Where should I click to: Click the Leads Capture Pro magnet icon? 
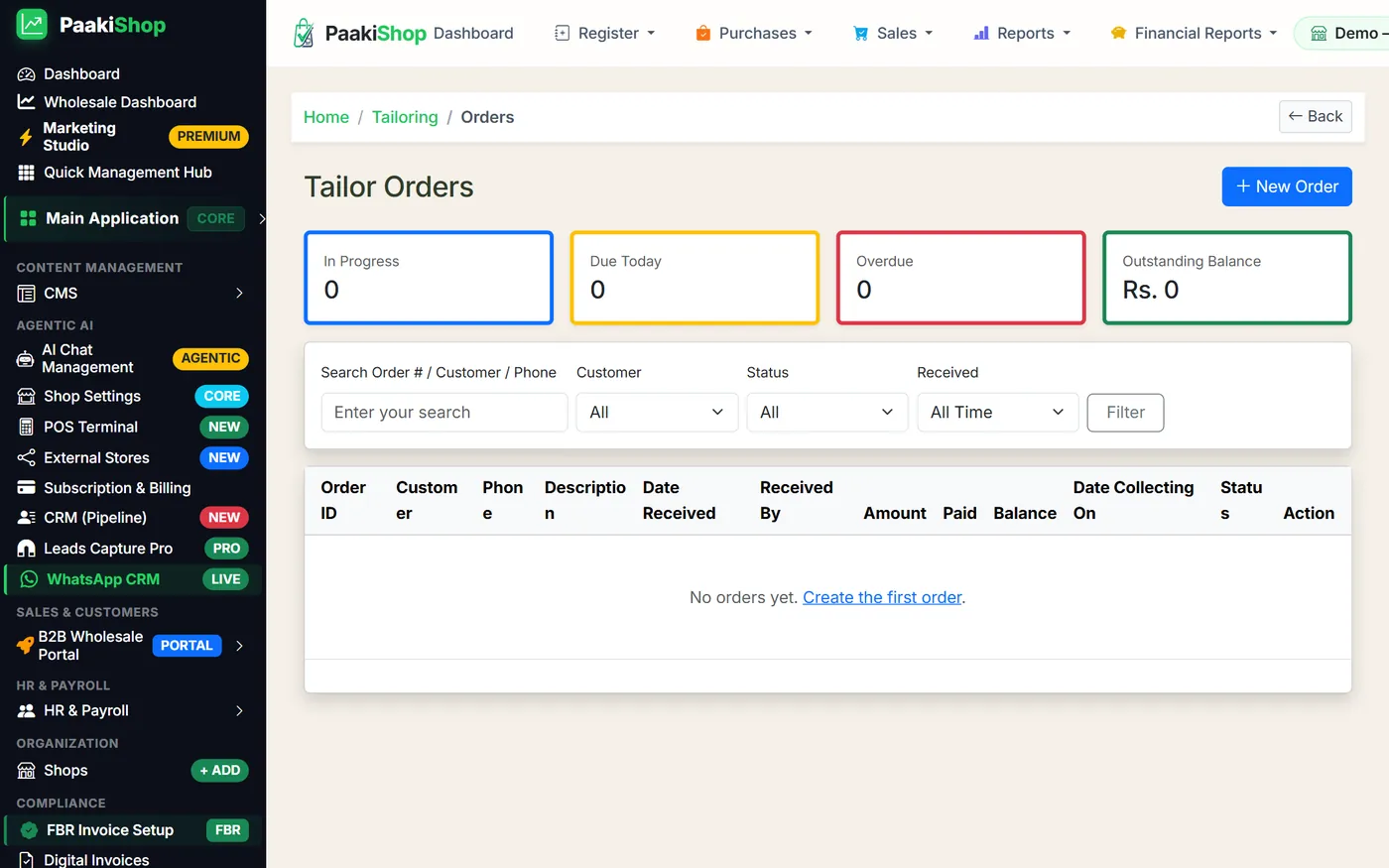tap(26, 549)
